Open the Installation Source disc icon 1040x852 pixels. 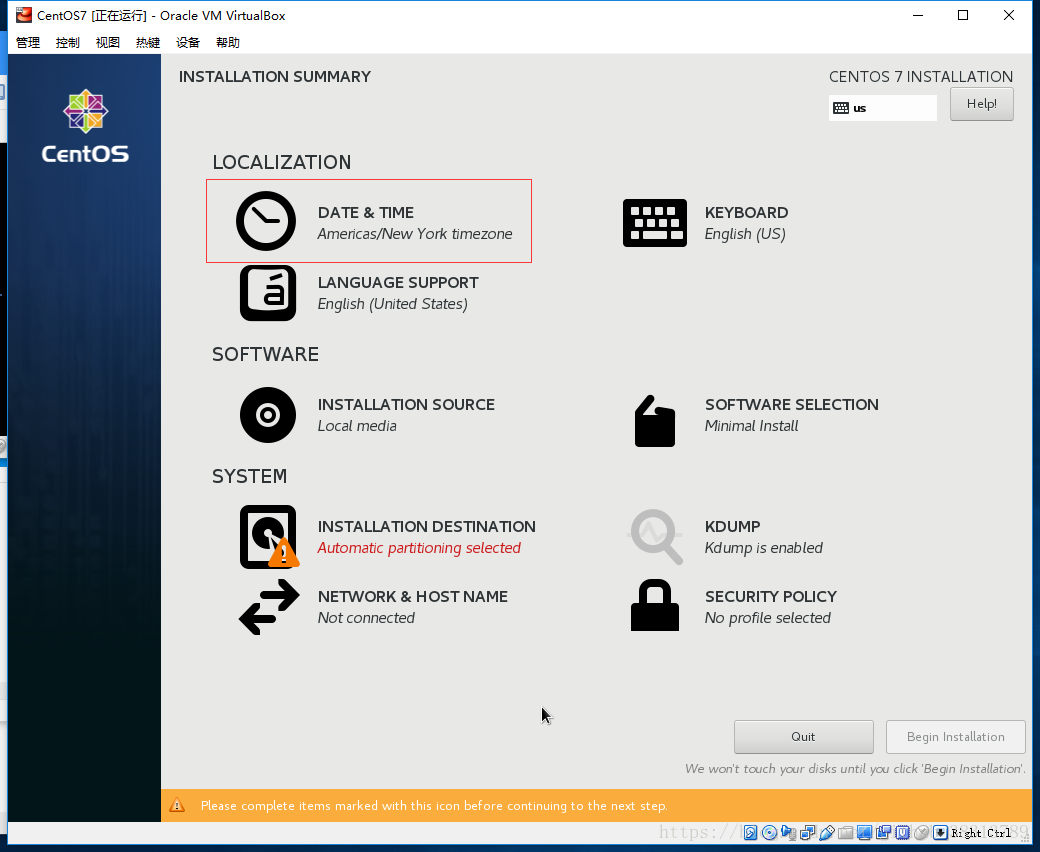268,415
